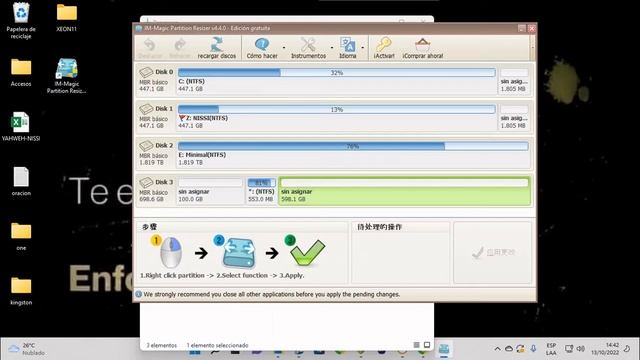640x360 pixels.
Task: Select the 598.1 GB sin asignar block
Action: pos(405,191)
